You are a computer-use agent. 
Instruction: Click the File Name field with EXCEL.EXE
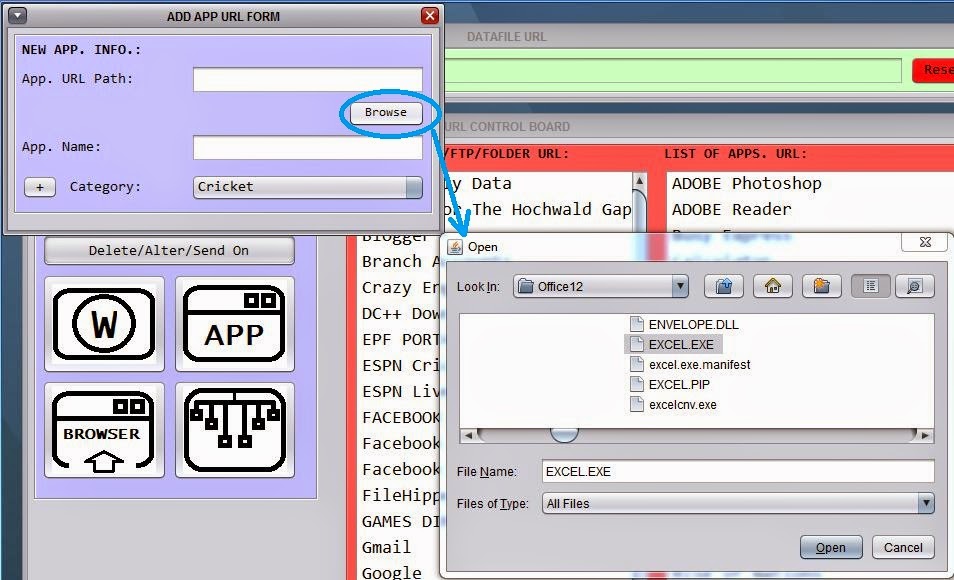point(738,472)
